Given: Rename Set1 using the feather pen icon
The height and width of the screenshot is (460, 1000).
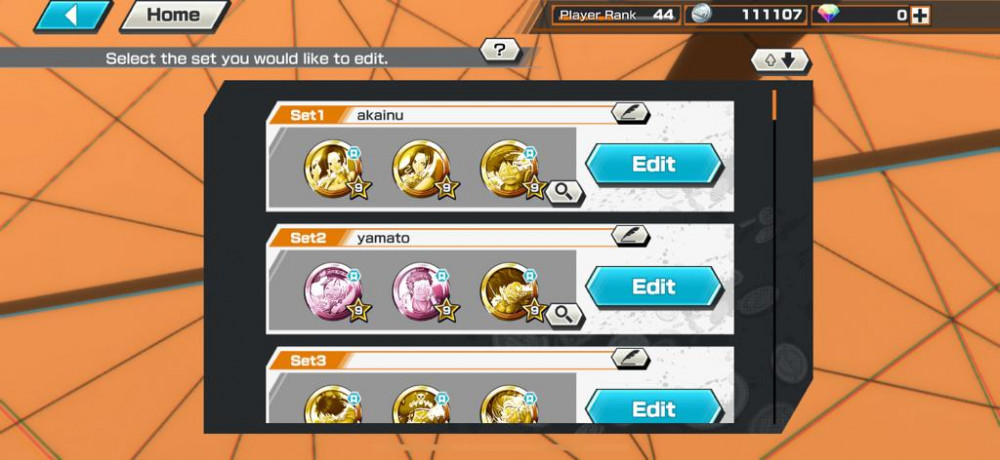Looking at the screenshot, I should [630, 113].
